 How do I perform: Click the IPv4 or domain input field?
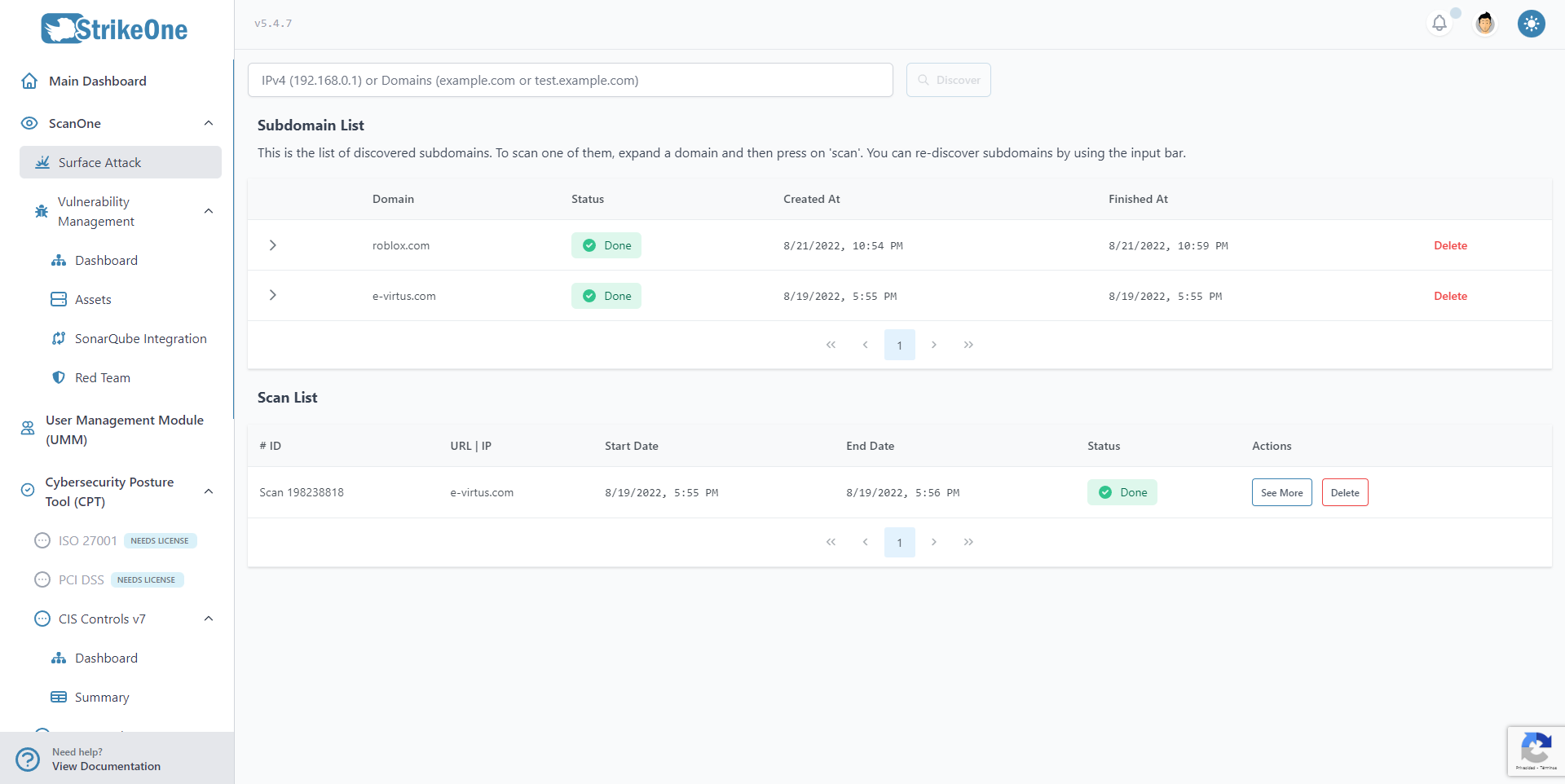click(570, 80)
